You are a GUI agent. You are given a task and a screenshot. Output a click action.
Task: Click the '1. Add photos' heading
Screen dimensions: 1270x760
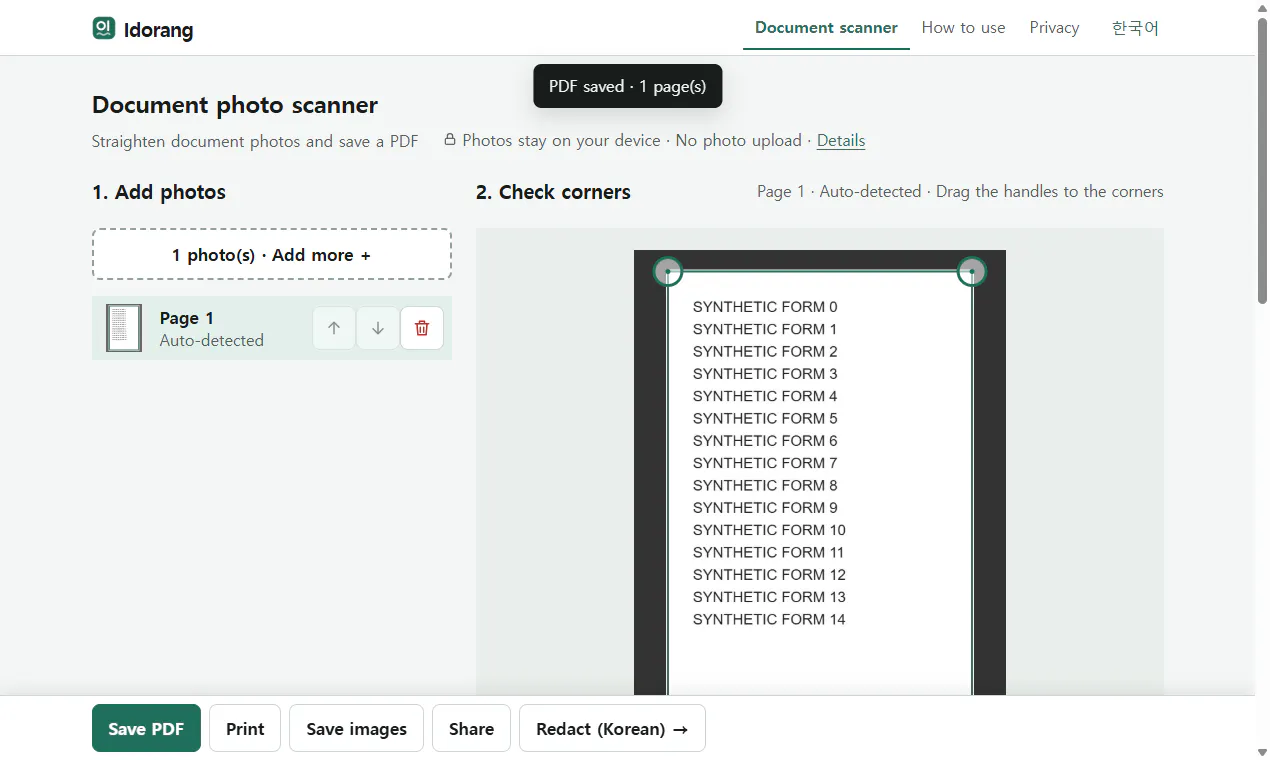[x=159, y=192]
